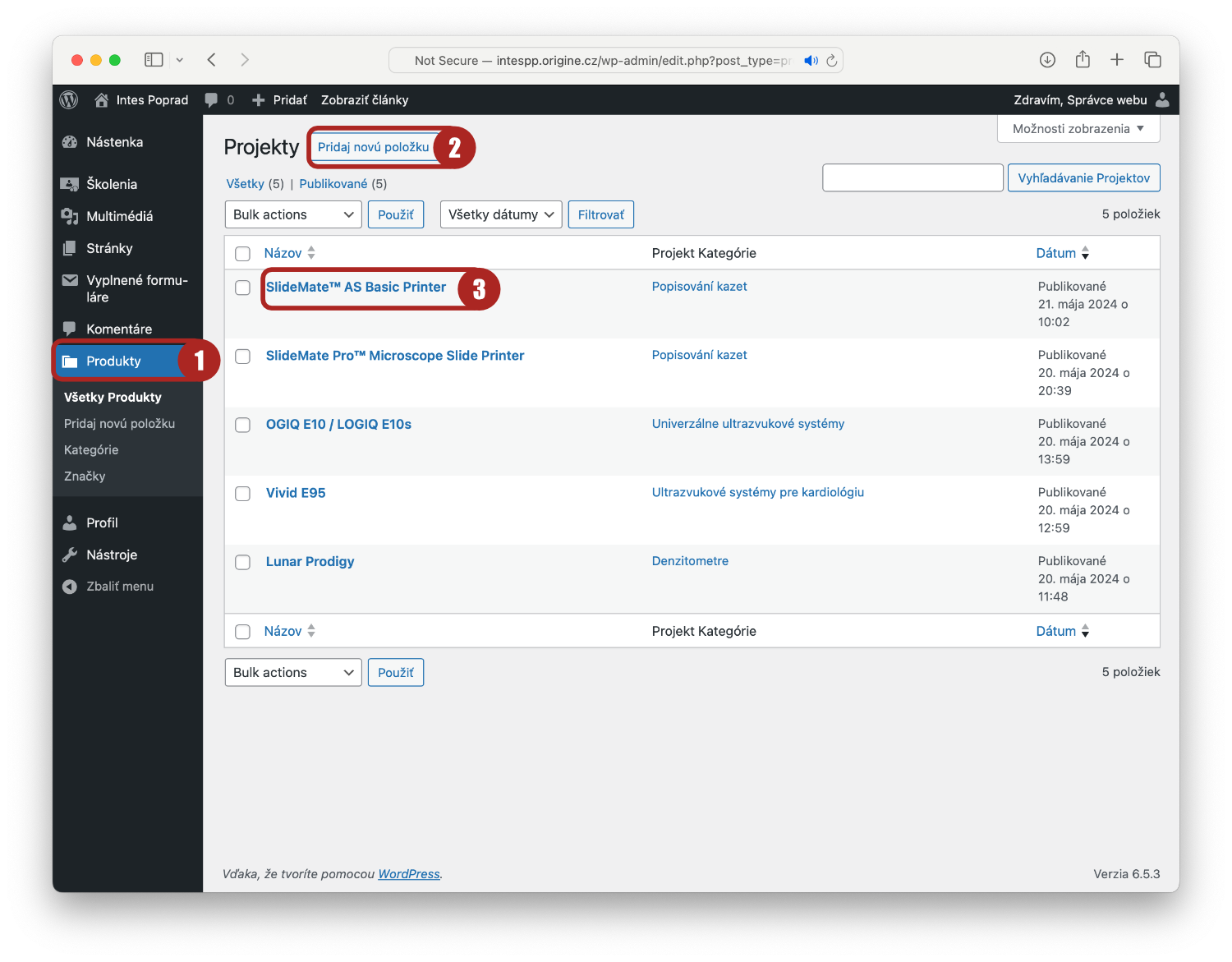The width and height of the screenshot is (1232, 962).
Task: Show Publikované filter tab
Action: click(x=333, y=183)
